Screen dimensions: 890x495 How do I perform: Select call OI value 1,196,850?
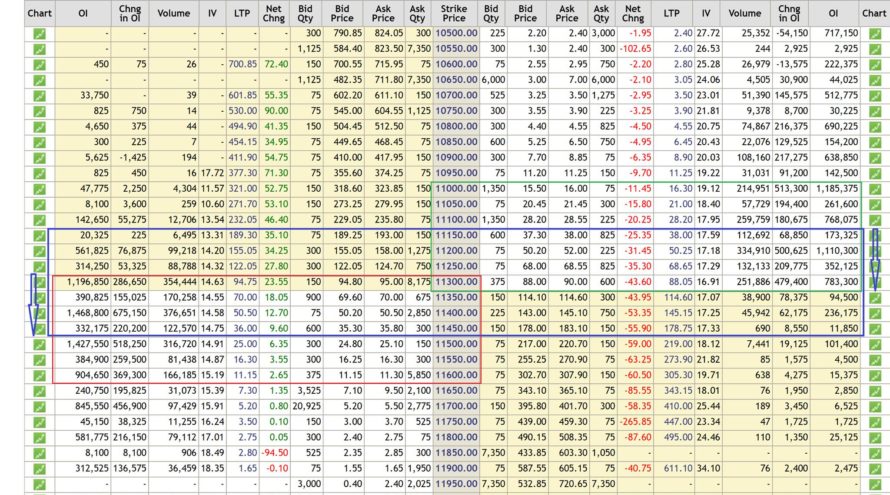pyautogui.click(x=87, y=282)
